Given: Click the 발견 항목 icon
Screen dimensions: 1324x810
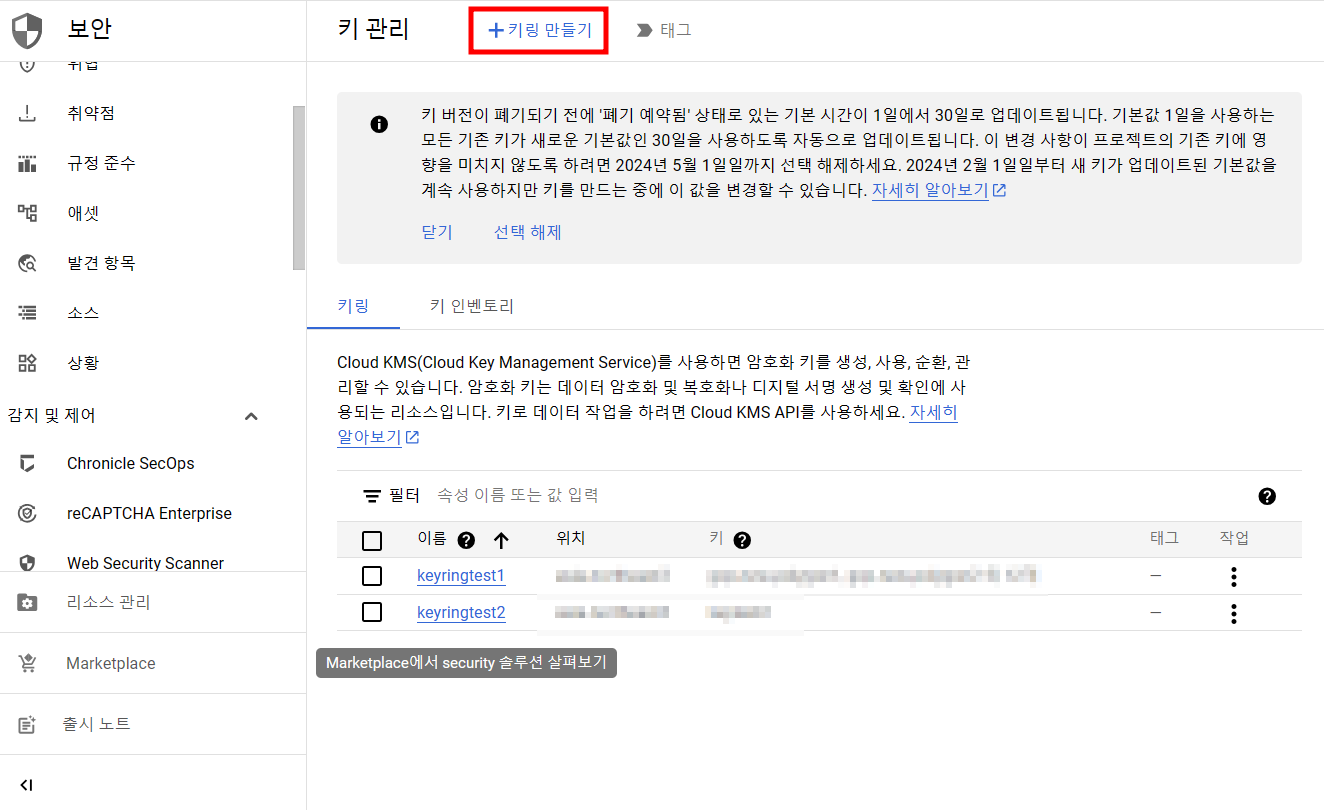Looking at the screenshot, I should tap(27, 263).
